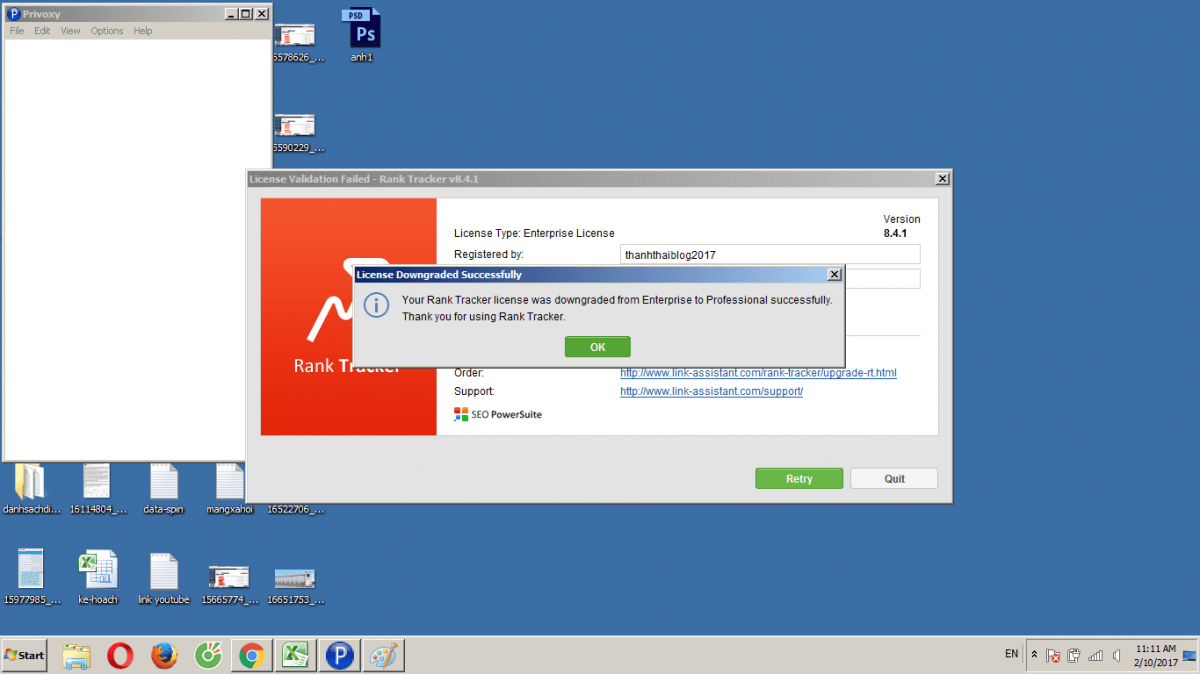Viewport: 1200px width, 674px height.
Task: Select the danhsachdi... folder icon
Action: pos(31,489)
